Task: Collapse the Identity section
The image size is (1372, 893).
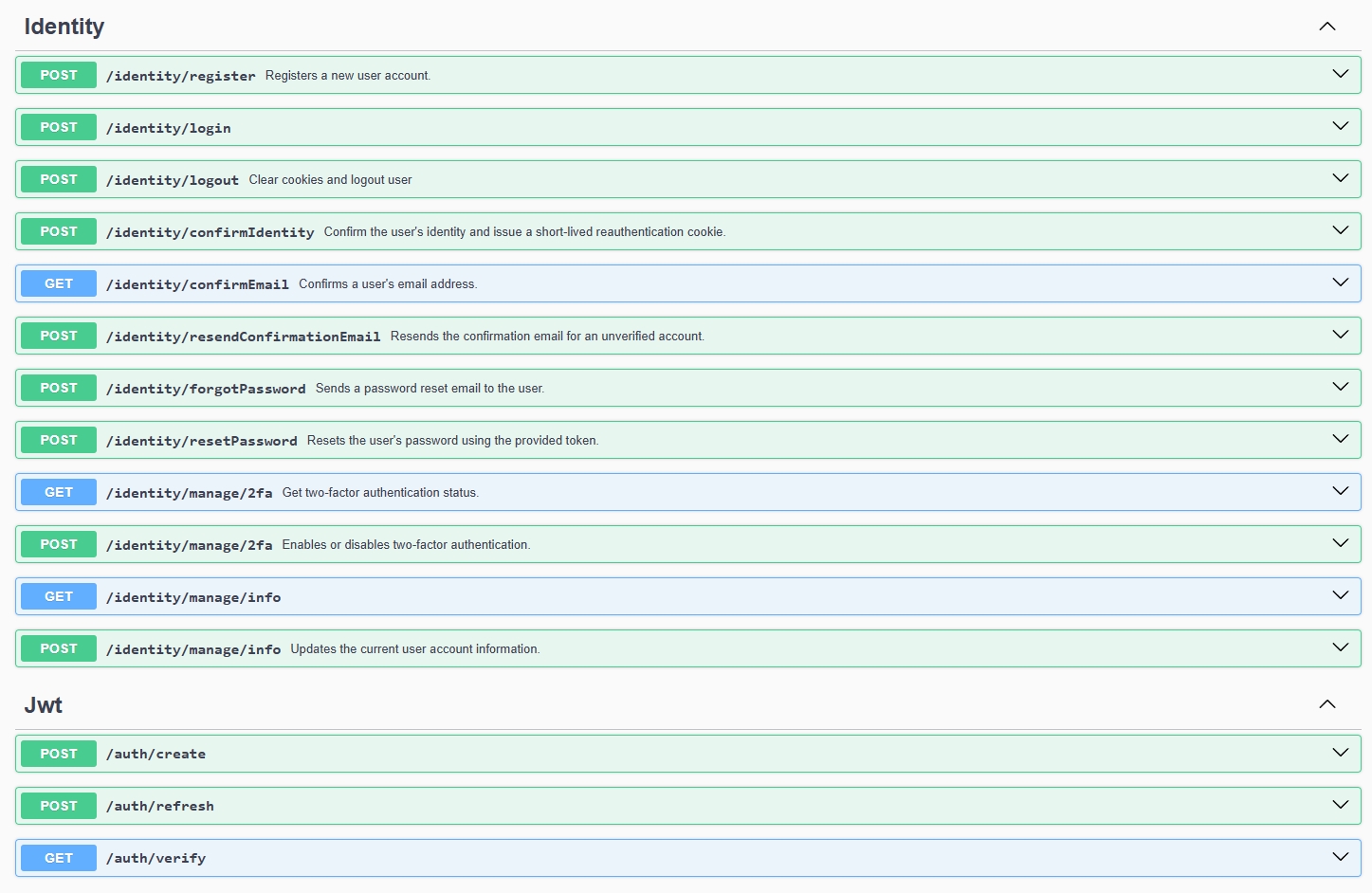Action: click(1327, 26)
